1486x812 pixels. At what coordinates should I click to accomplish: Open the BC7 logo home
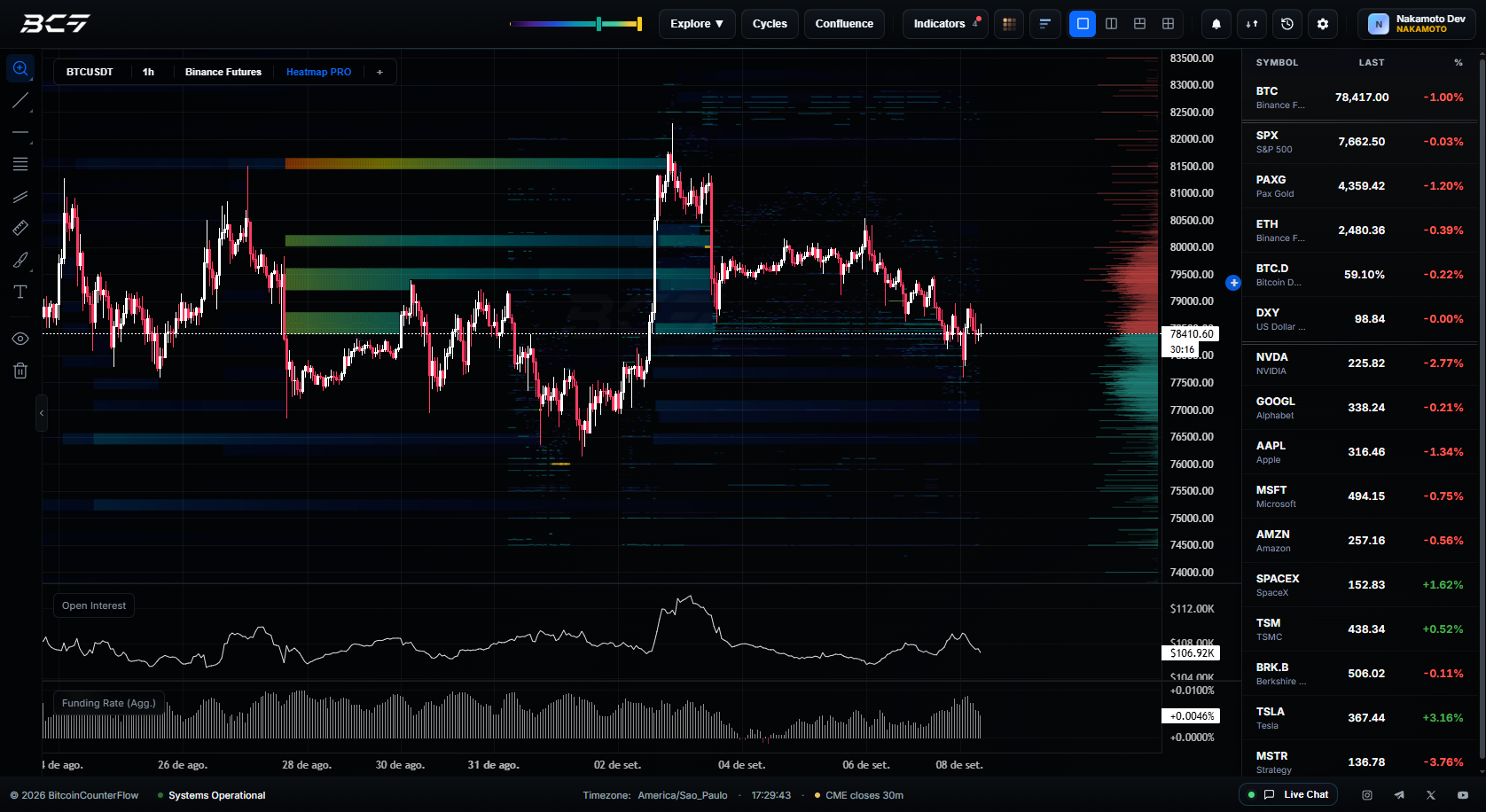pos(55,23)
